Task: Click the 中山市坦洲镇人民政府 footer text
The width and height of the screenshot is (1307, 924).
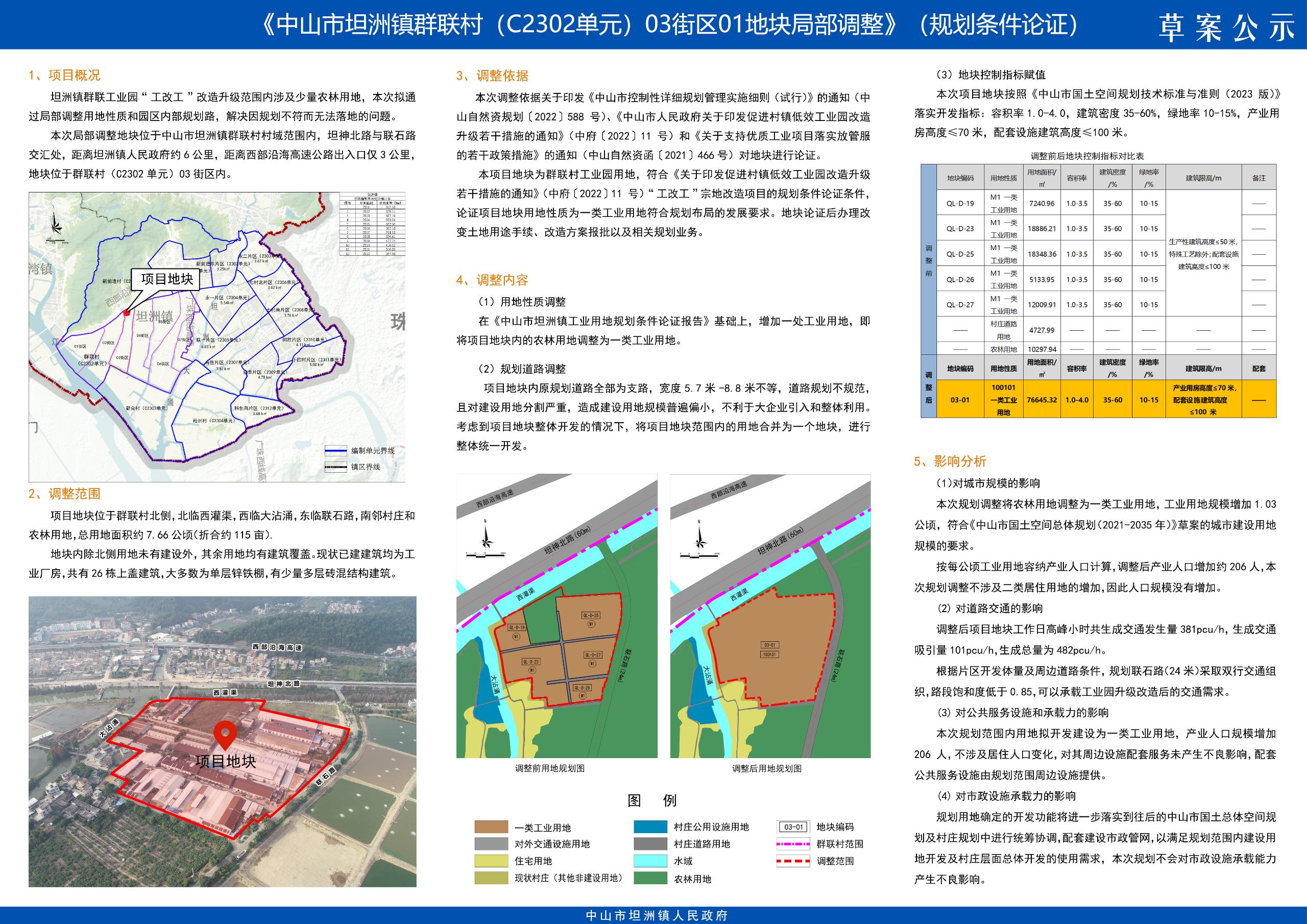Action: tap(657, 916)
